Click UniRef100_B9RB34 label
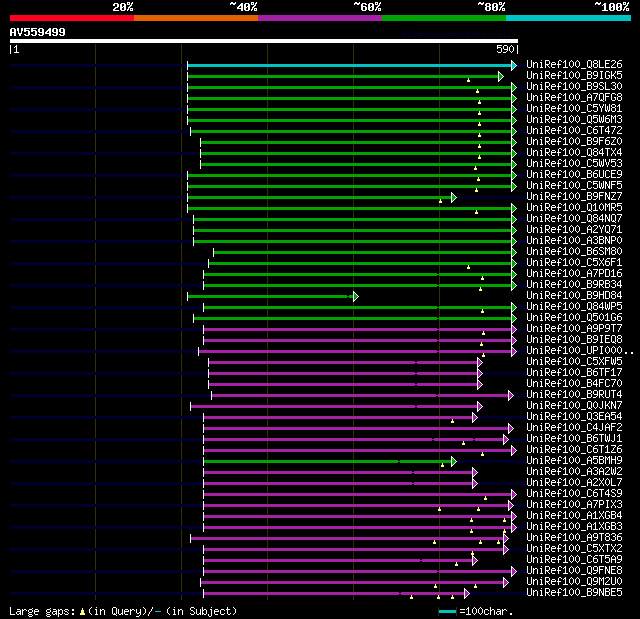Image resolution: width=640 pixels, height=619 pixels. coord(574,285)
